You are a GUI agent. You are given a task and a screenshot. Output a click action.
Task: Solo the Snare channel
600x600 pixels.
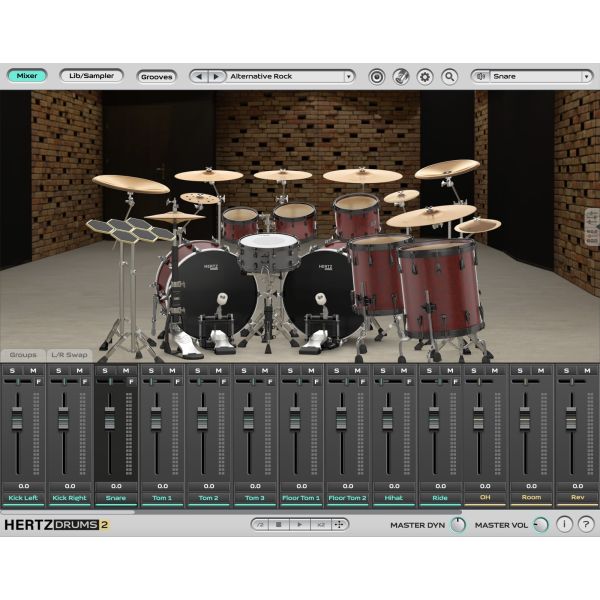(105, 370)
